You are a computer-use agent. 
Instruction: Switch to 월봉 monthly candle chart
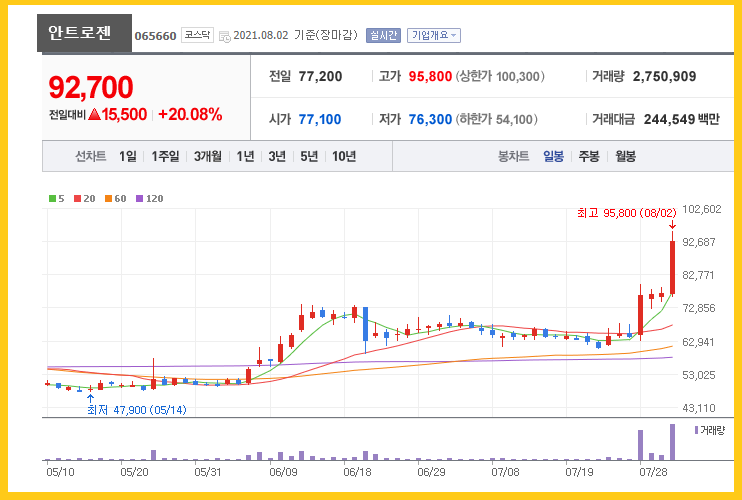pyautogui.click(x=626, y=156)
